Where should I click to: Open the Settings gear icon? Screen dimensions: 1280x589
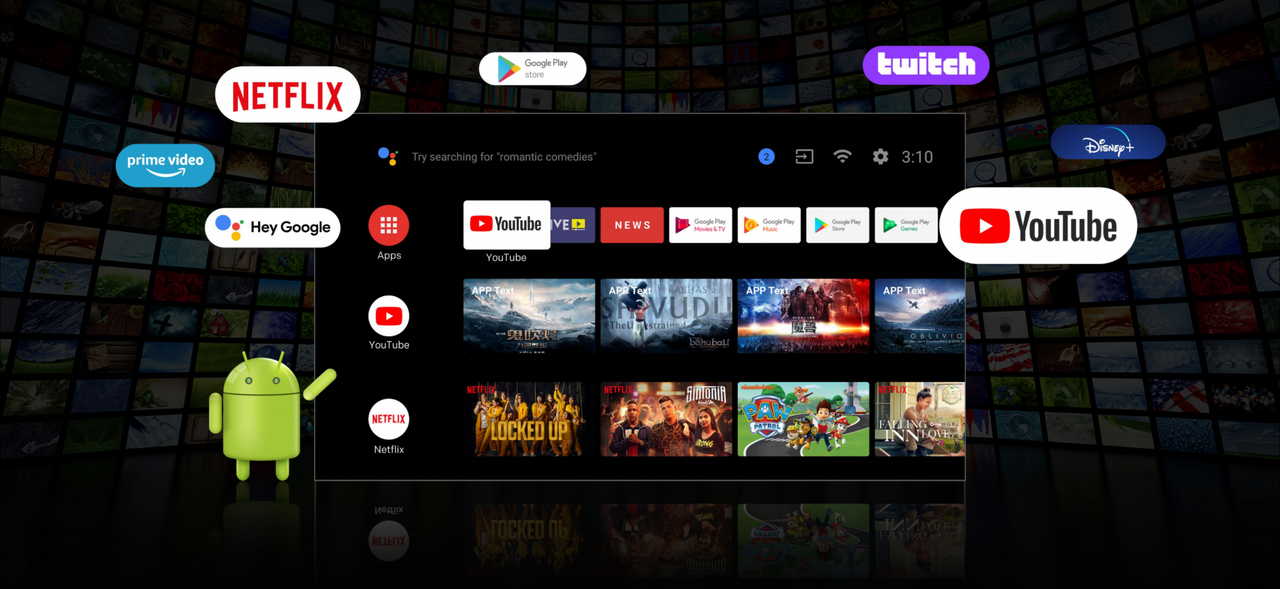(x=880, y=157)
